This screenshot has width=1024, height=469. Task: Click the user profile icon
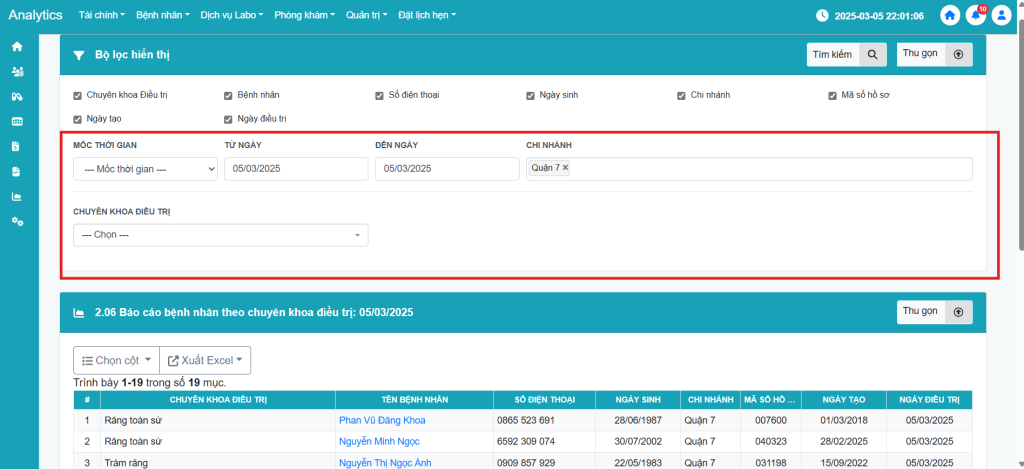[x=1002, y=16]
